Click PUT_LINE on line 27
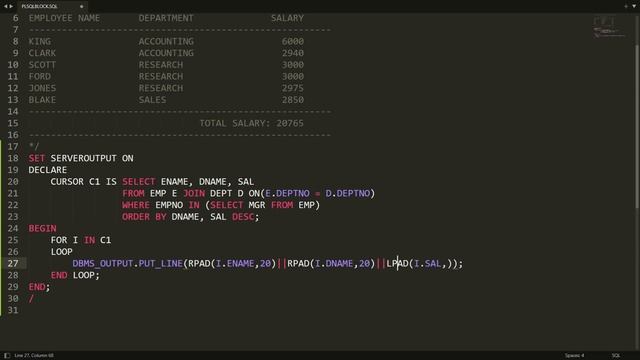640x360 pixels. coord(161,264)
